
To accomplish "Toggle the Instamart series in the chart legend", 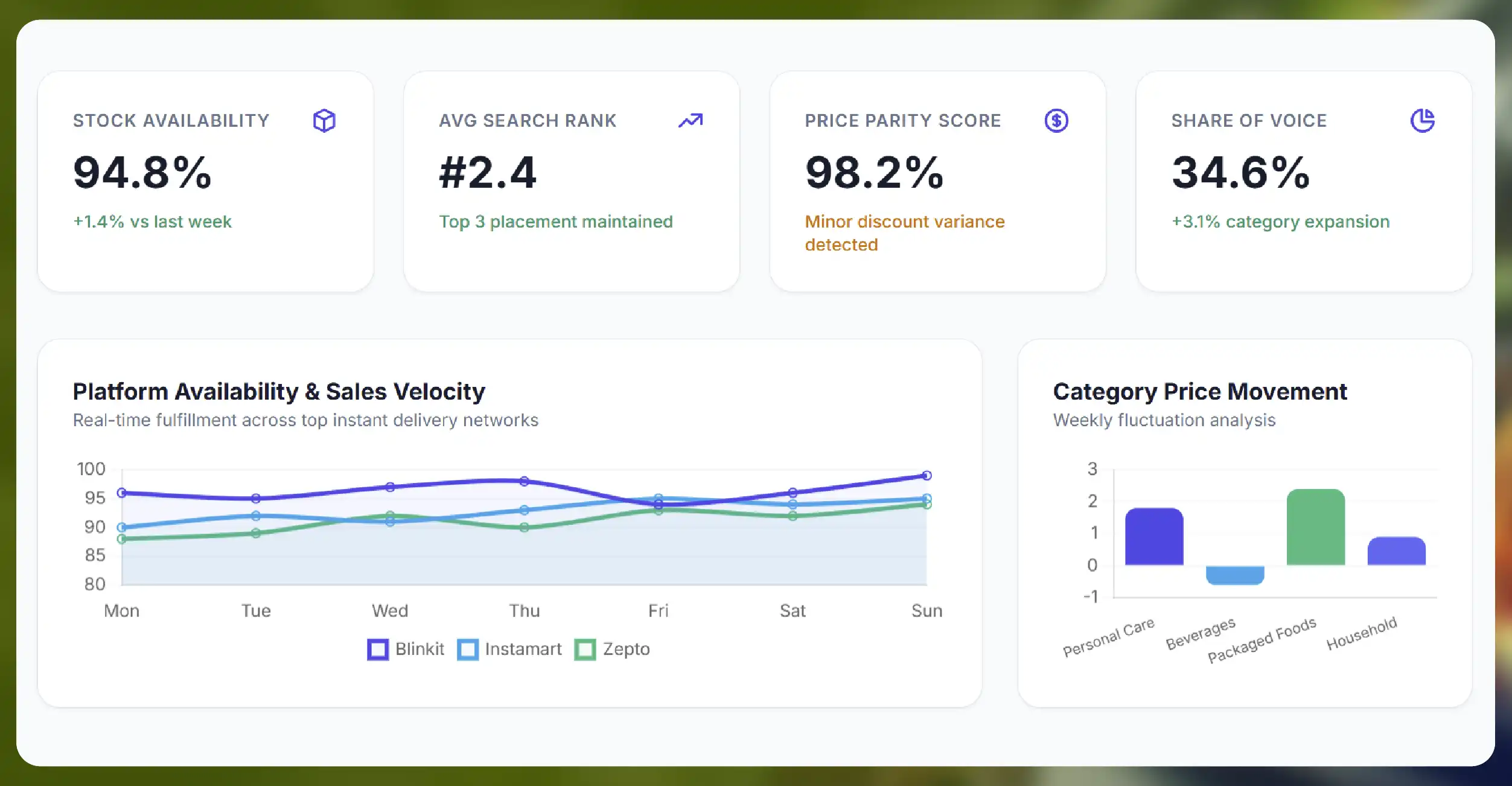I will (509, 650).
